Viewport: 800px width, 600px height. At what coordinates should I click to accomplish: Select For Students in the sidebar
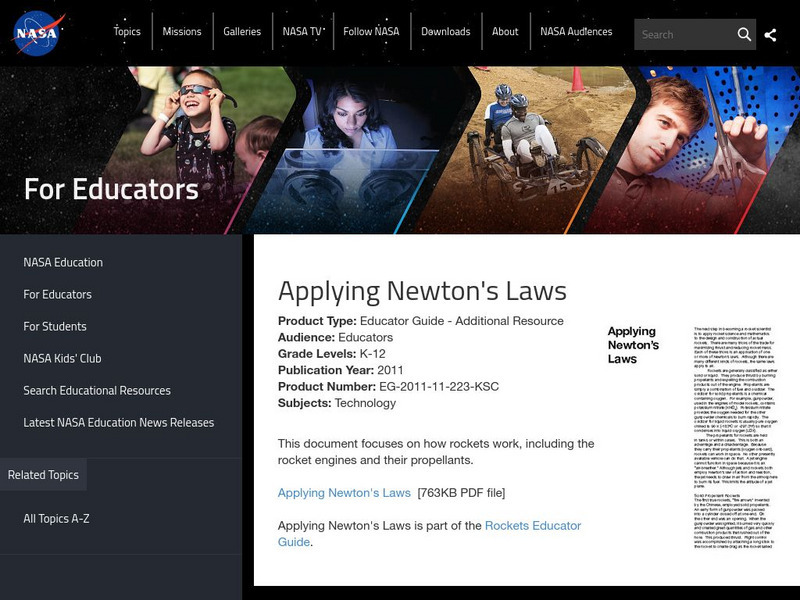pos(55,326)
